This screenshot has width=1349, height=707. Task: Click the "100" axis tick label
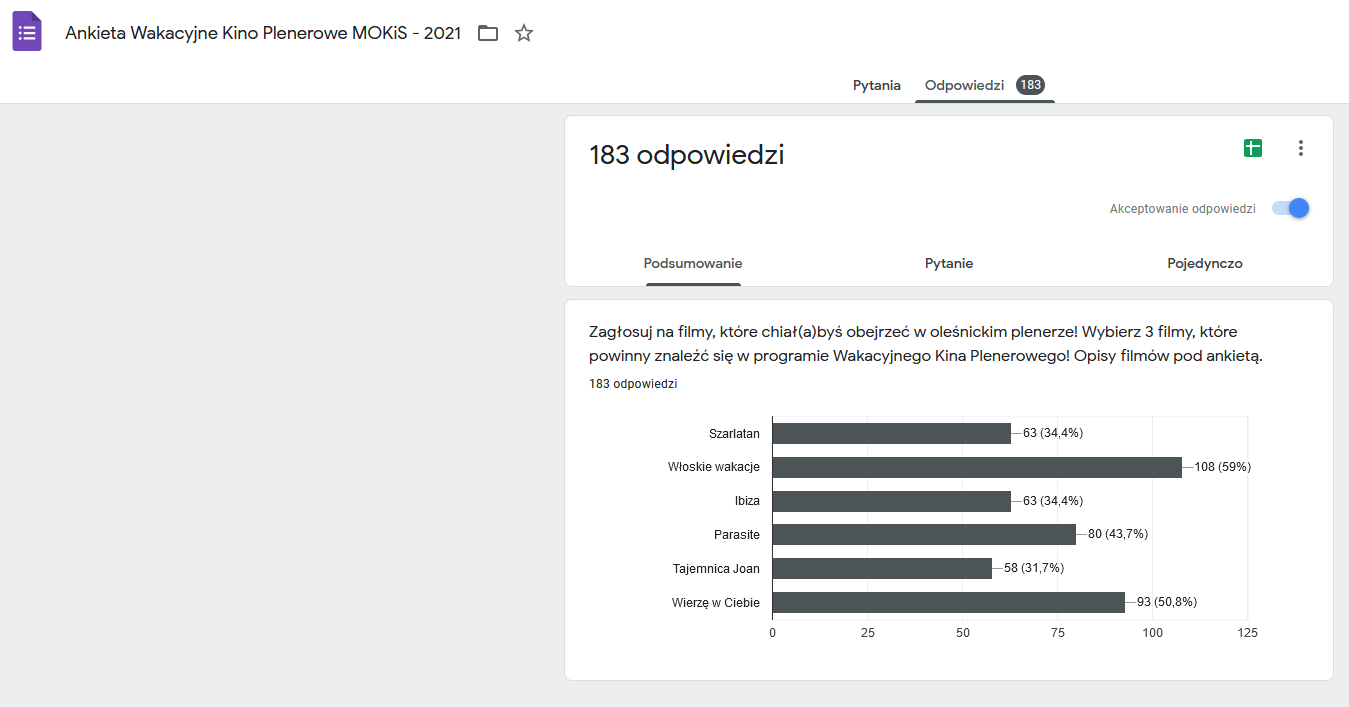pos(1152,633)
